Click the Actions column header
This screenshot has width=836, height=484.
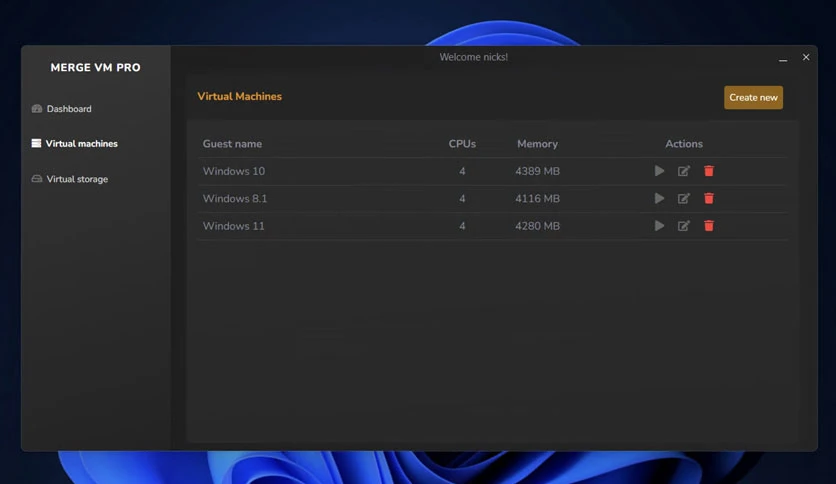684,144
